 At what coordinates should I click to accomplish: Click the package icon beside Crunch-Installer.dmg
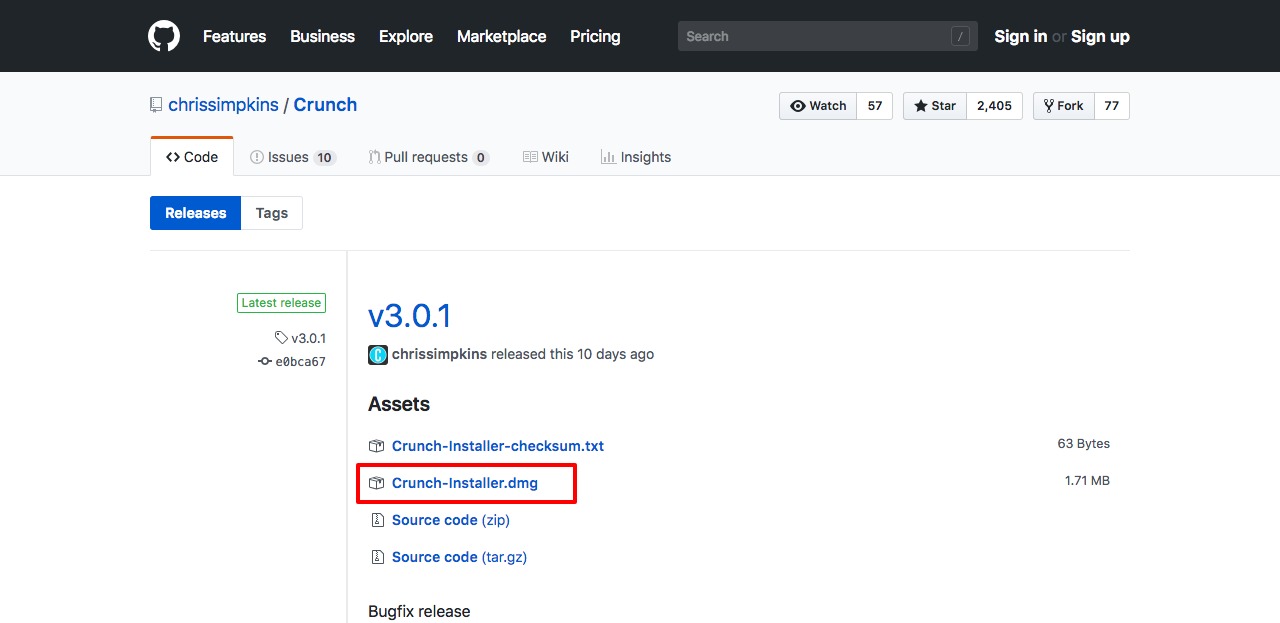pos(376,483)
